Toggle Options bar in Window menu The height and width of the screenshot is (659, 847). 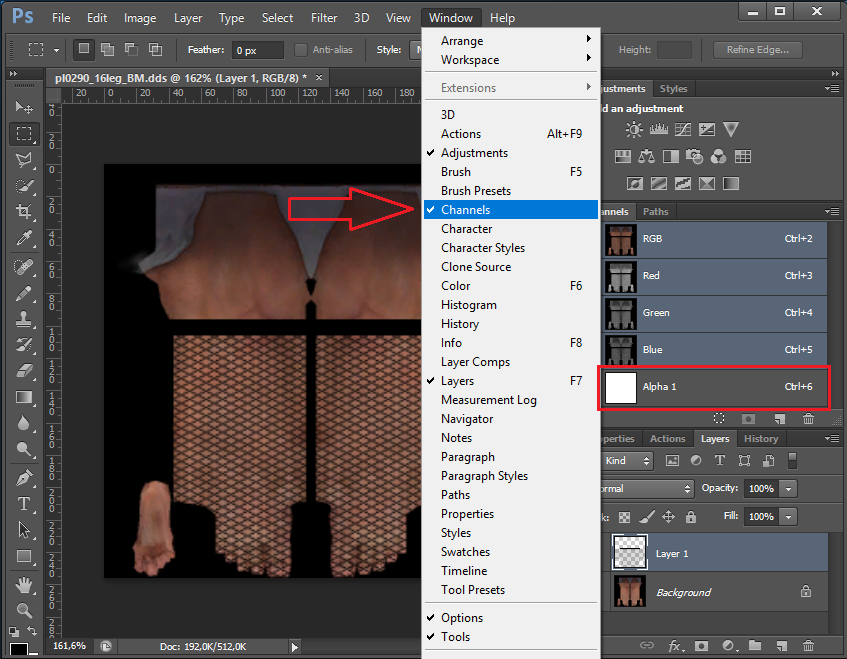click(x=510, y=617)
